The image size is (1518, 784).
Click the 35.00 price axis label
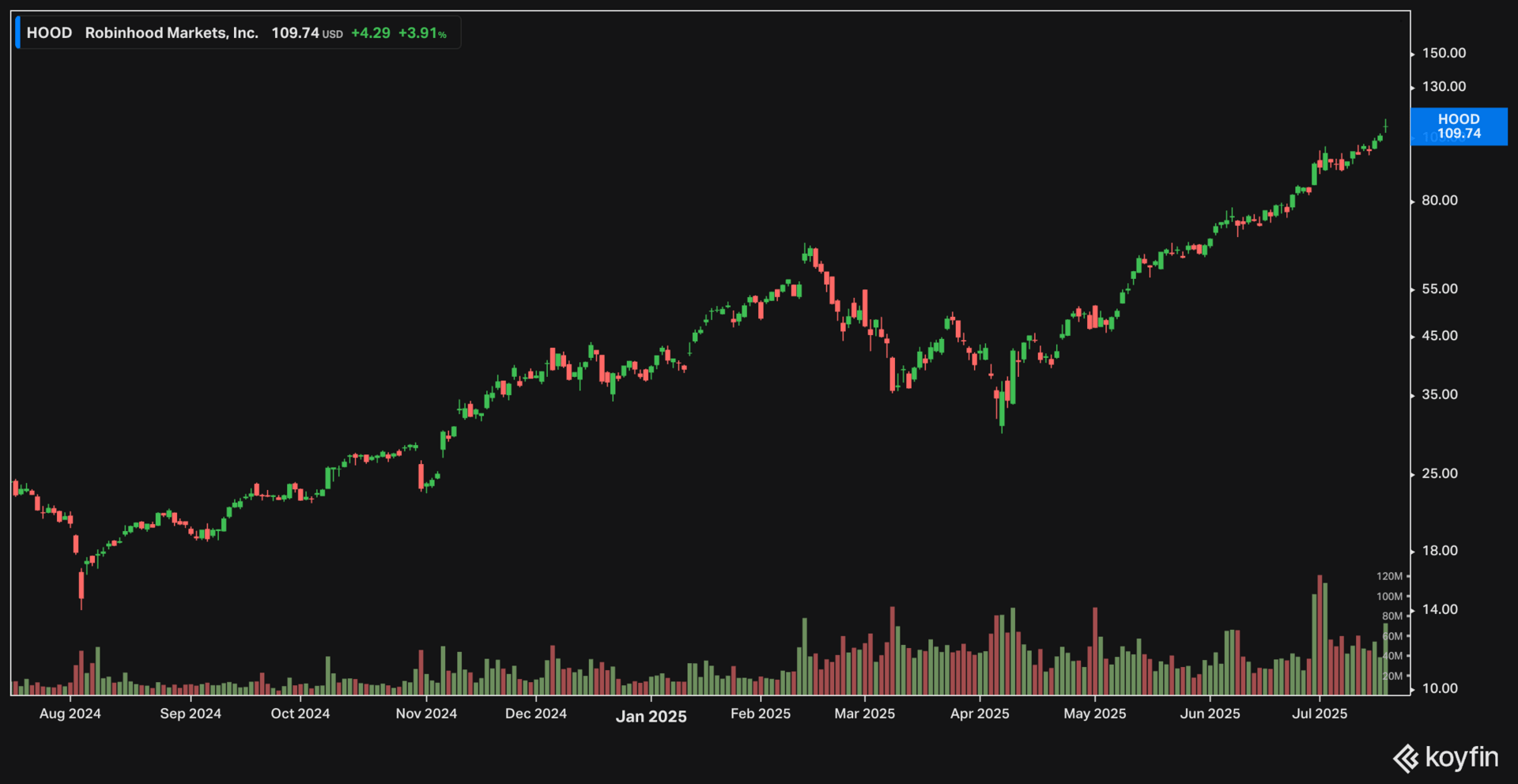(1440, 394)
